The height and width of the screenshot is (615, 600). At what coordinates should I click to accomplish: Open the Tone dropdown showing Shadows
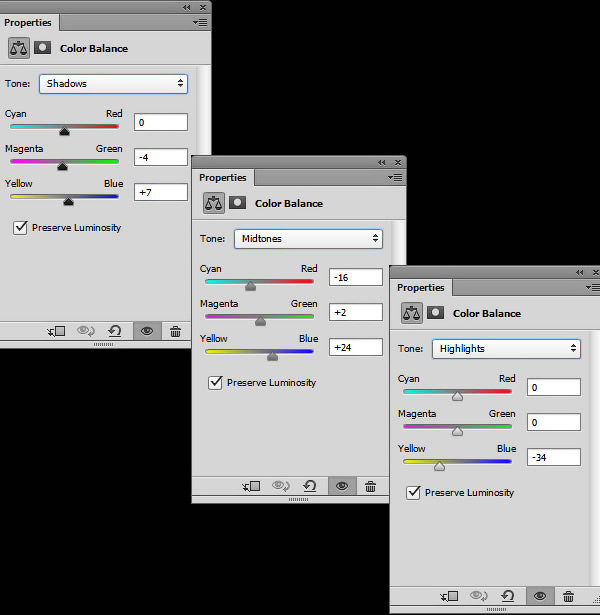click(x=113, y=84)
